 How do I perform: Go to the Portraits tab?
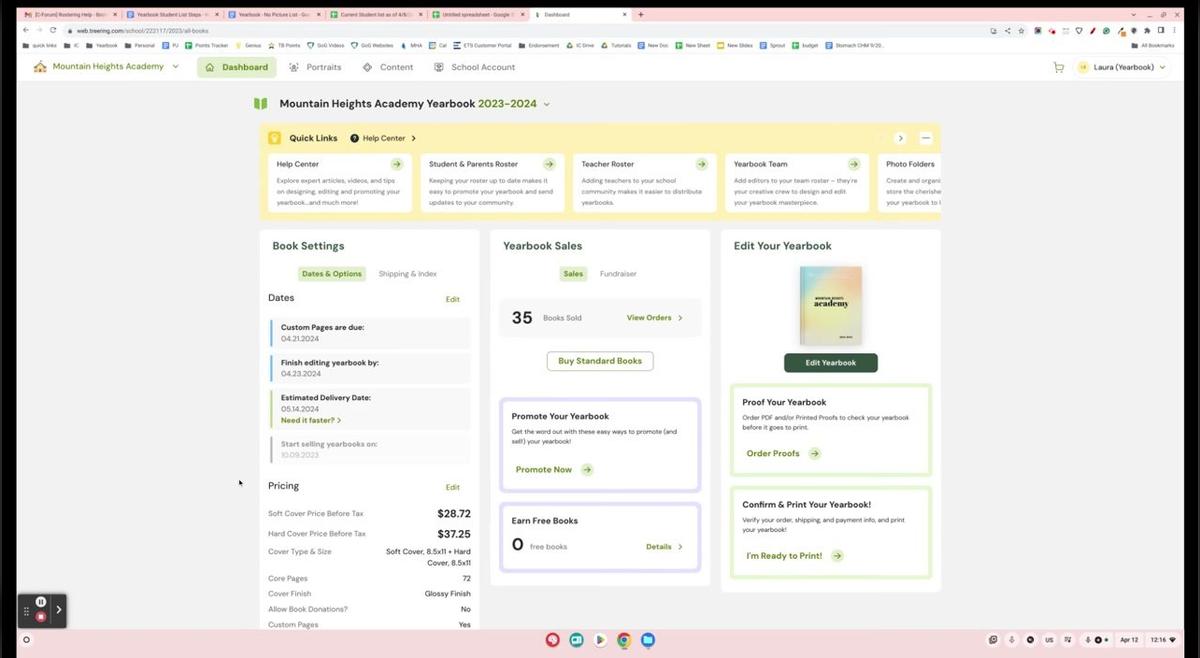(315, 67)
